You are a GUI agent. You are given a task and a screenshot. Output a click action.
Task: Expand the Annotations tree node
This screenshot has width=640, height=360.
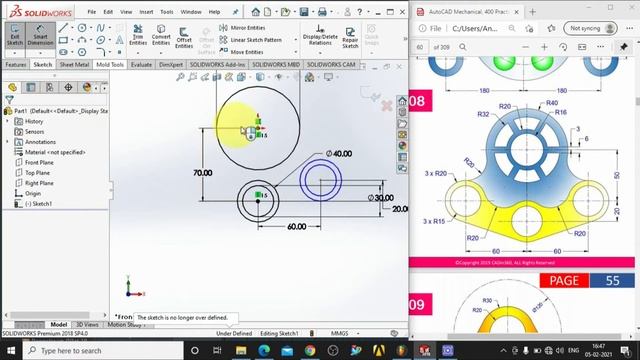[x=7, y=142]
